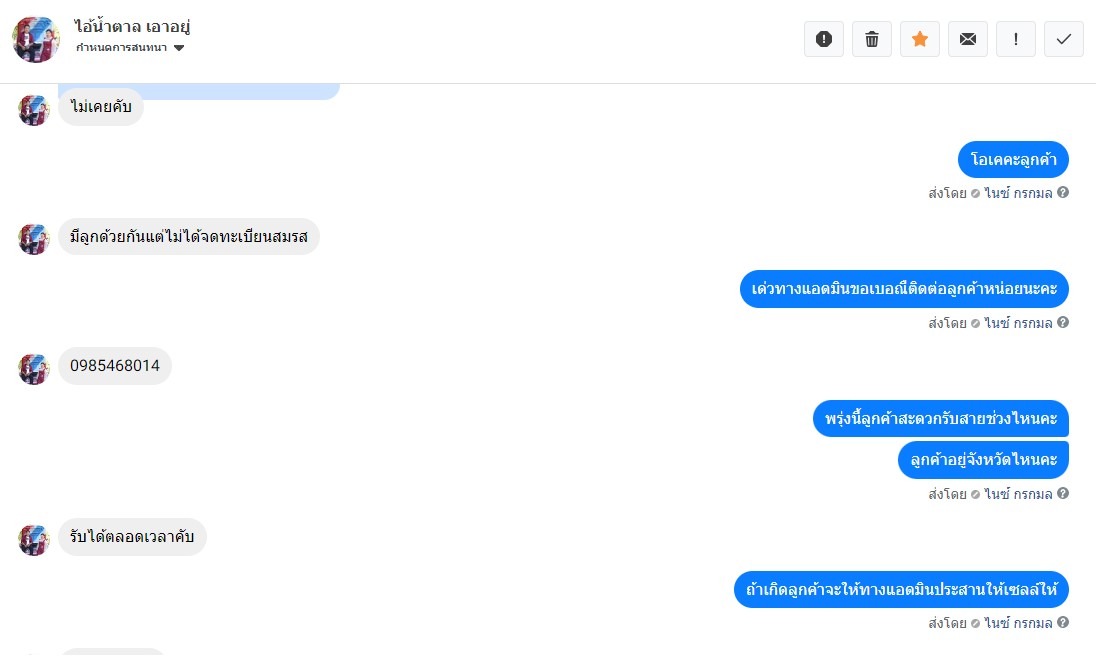Click sender name ไนซ์ กรกมล under โอเคคะลูกค้า
The image size is (1096, 657).
pos(1018,193)
